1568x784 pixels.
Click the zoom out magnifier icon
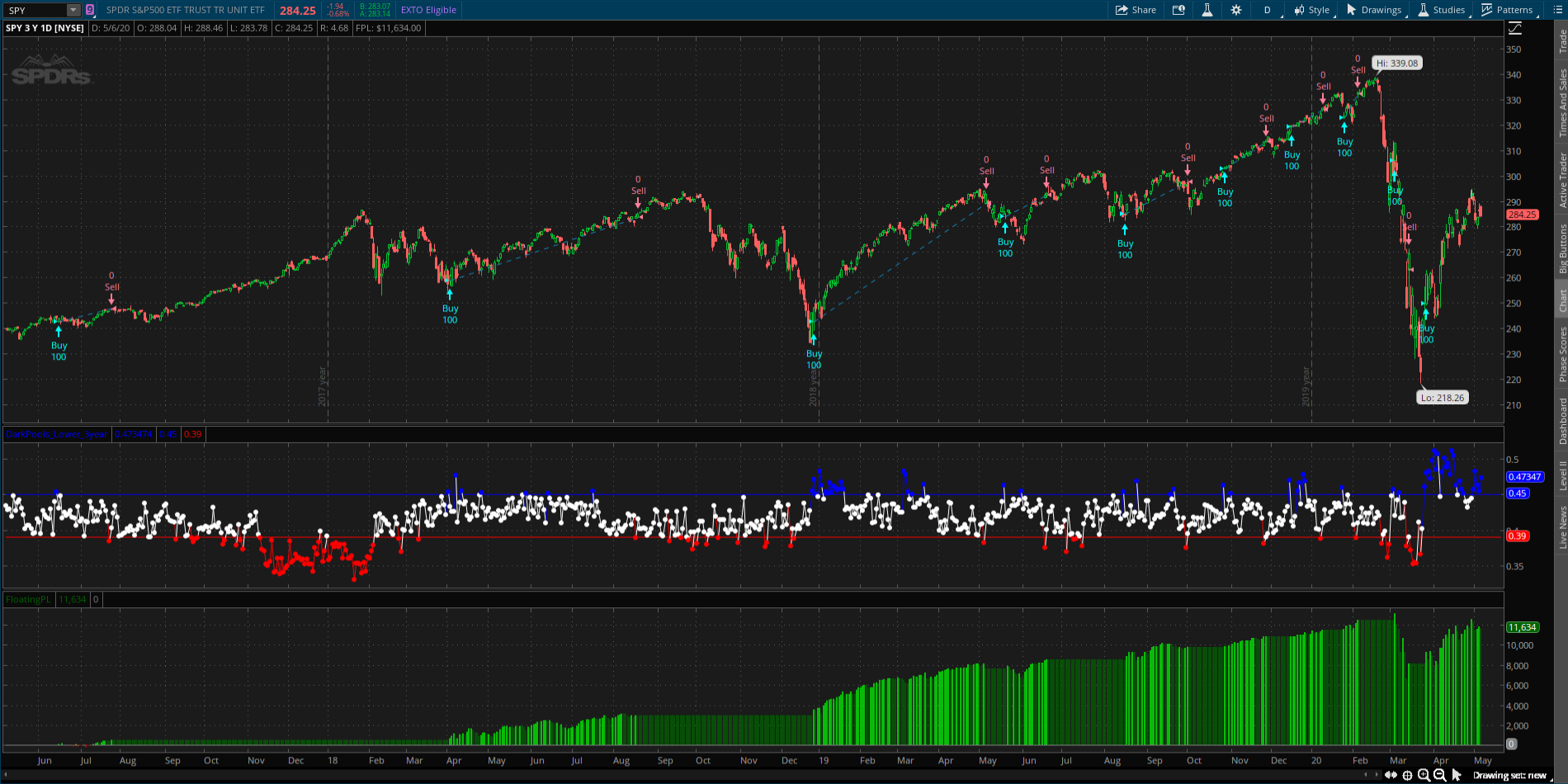(1440, 775)
